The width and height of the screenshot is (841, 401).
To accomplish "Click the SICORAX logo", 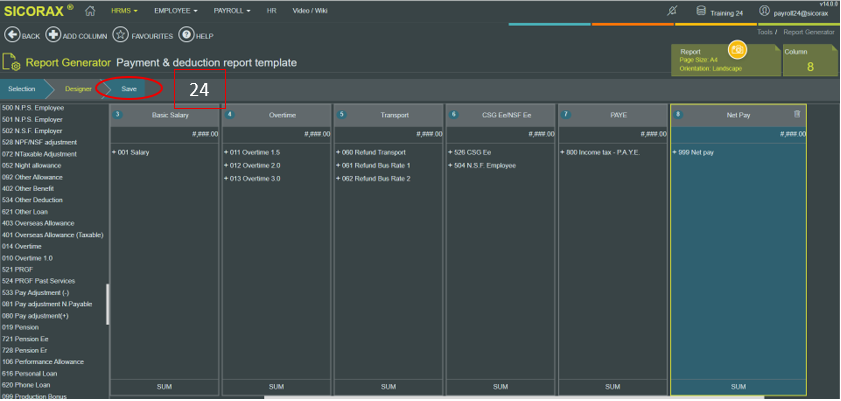I will [39, 11].
